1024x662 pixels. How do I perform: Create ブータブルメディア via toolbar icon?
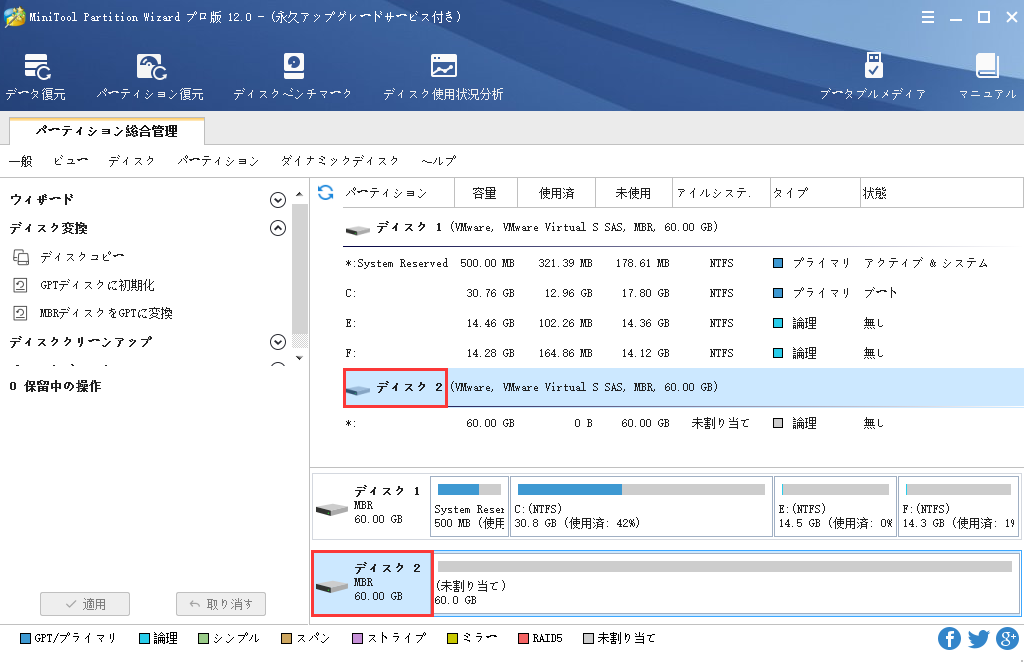[x=872, y=77]
